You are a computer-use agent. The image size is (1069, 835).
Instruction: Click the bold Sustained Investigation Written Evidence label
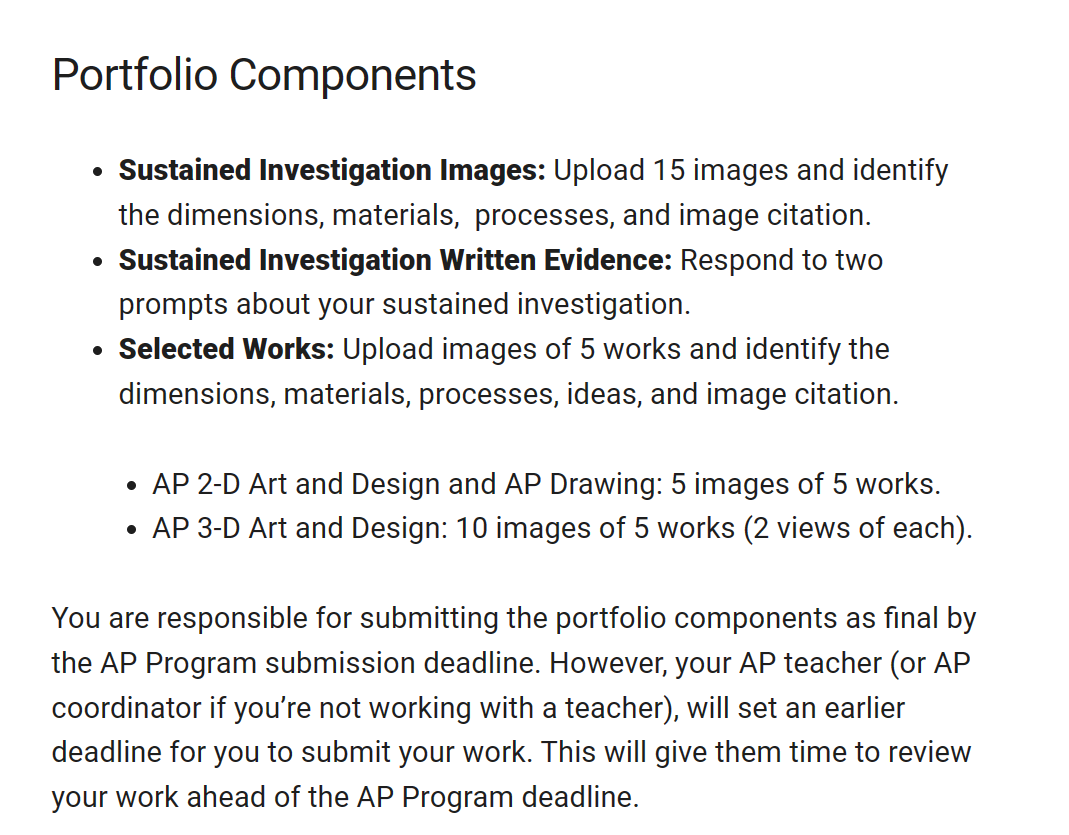point(395,260)
